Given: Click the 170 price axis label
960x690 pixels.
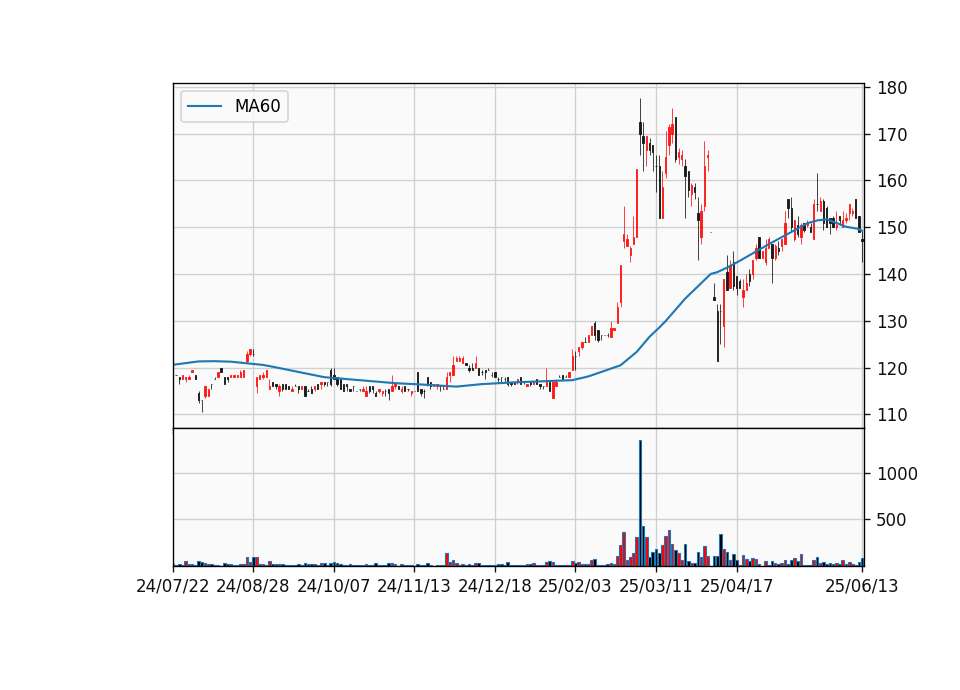Looking at the screenshot, I should [x=892, y=135].
